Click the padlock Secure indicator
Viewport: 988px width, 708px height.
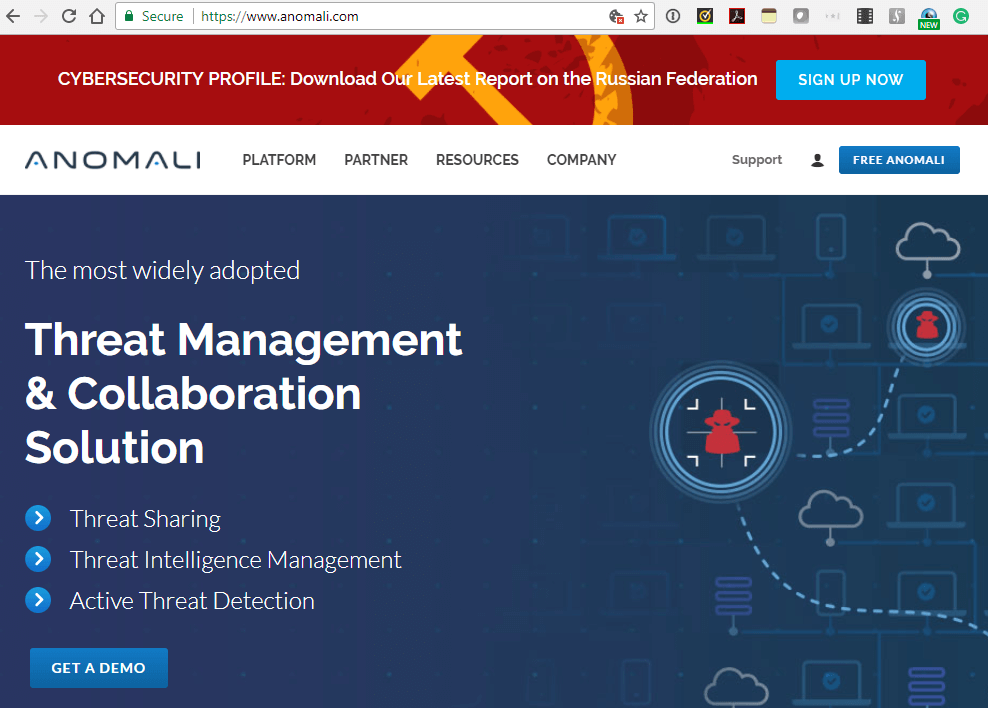[128, 16]
